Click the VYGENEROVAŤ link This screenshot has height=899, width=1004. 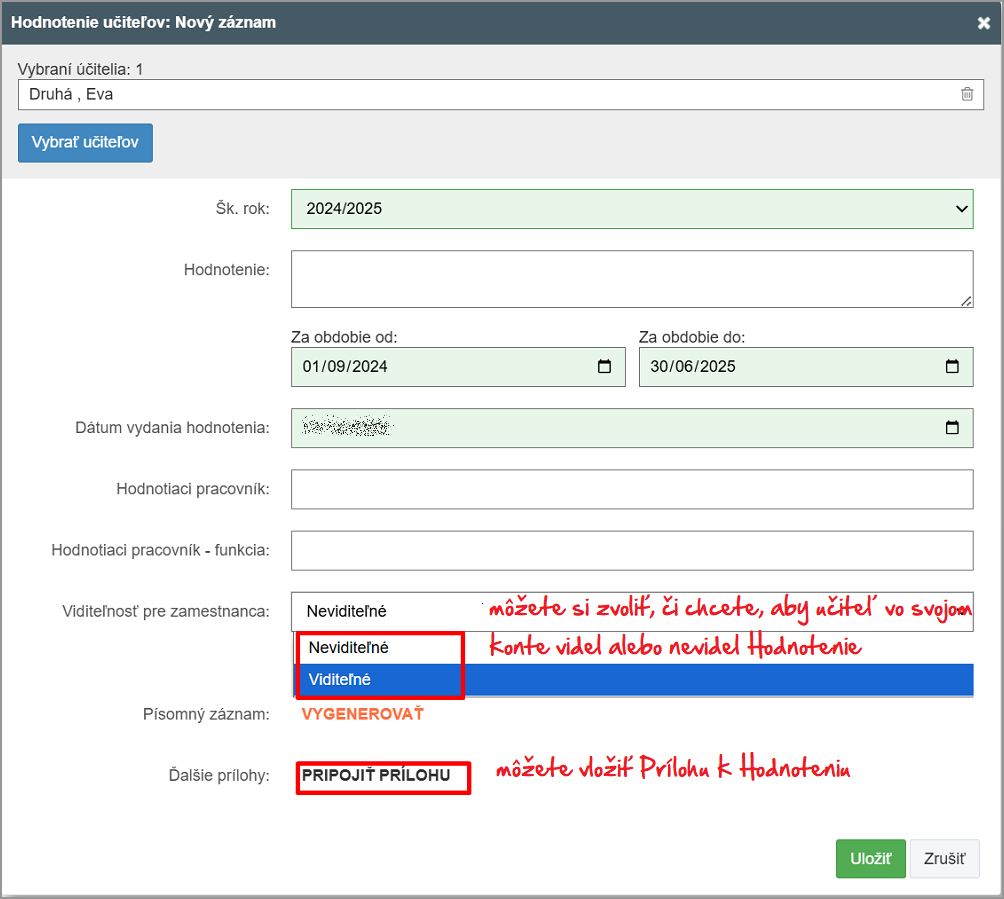[x=363, y=714]
